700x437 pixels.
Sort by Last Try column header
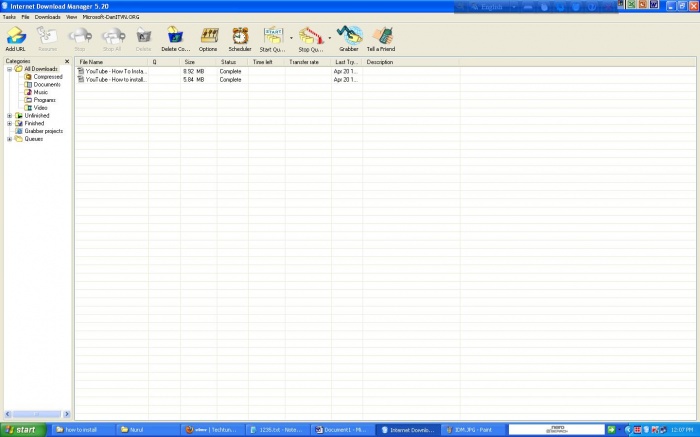point(347,62)
